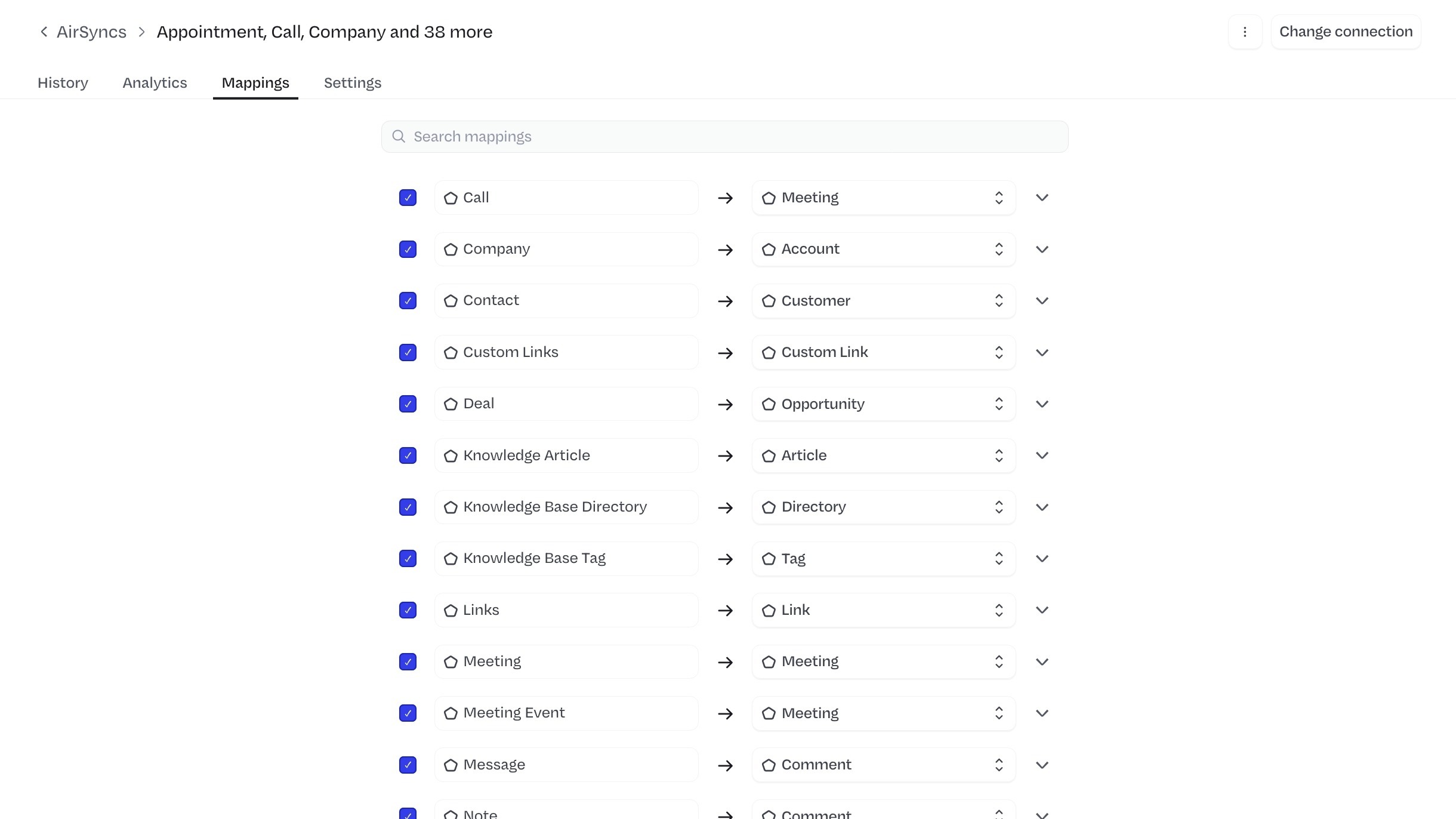Switch to the Analytics tab
The height and width of the screenshot is (819, 1456).
coord(155,83)
